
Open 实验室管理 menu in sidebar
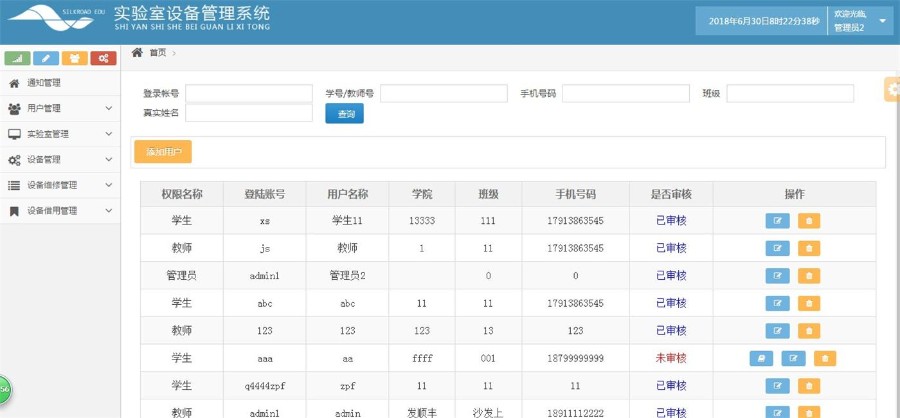pyautogui.click(x=60, y=134)
